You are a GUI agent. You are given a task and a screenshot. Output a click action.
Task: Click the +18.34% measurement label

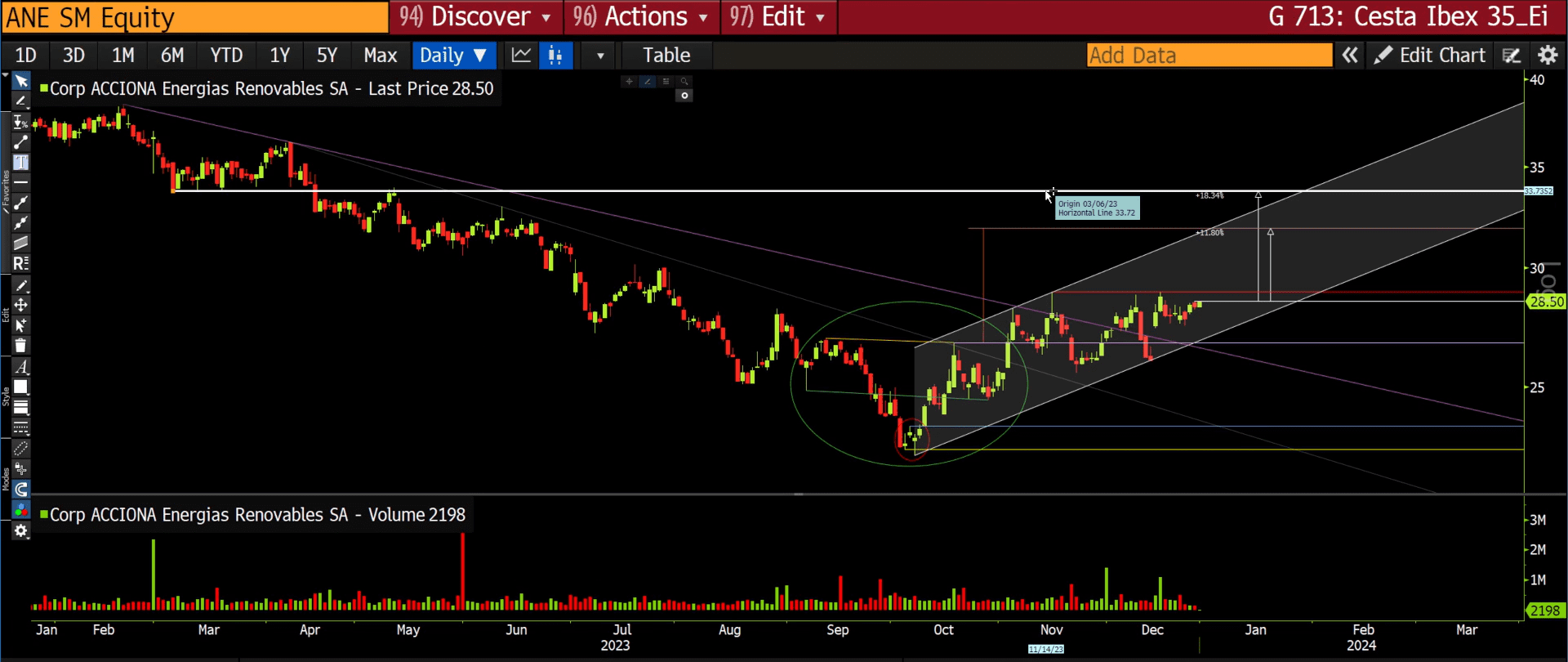(1209, 196)
